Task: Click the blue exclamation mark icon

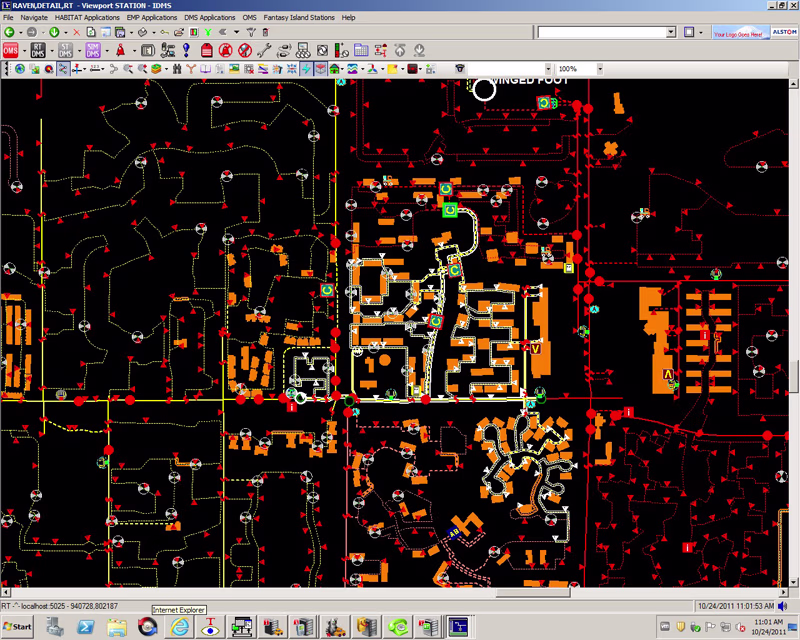Action: pyautogui.click(x=186, y=50)
